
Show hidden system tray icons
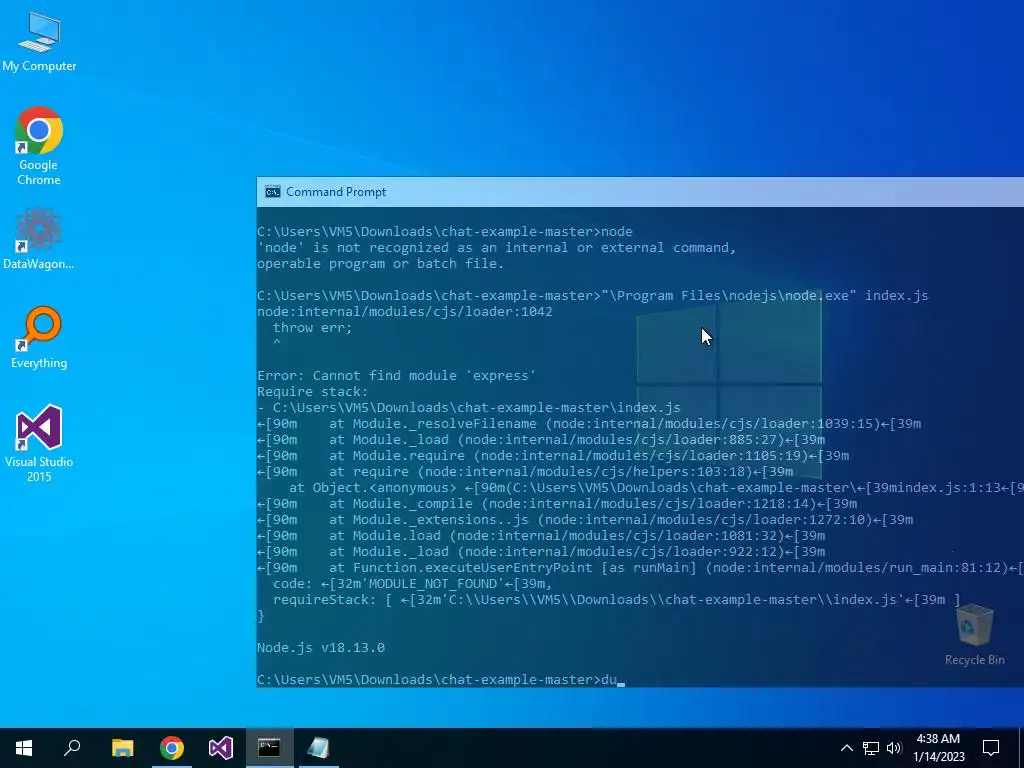click(846, 748)
